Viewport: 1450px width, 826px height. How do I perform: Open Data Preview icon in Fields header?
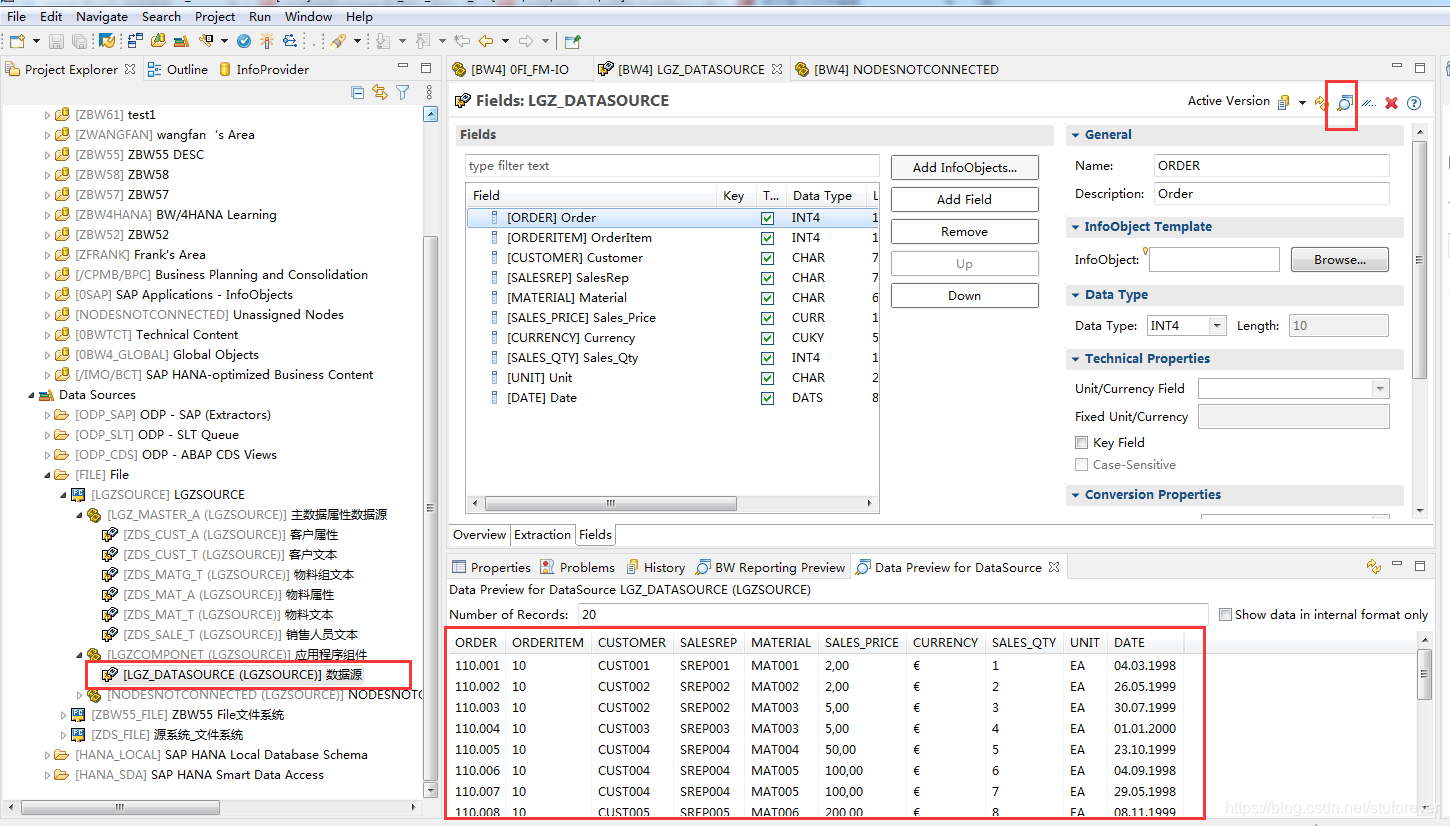click(x=1344, y=102)
